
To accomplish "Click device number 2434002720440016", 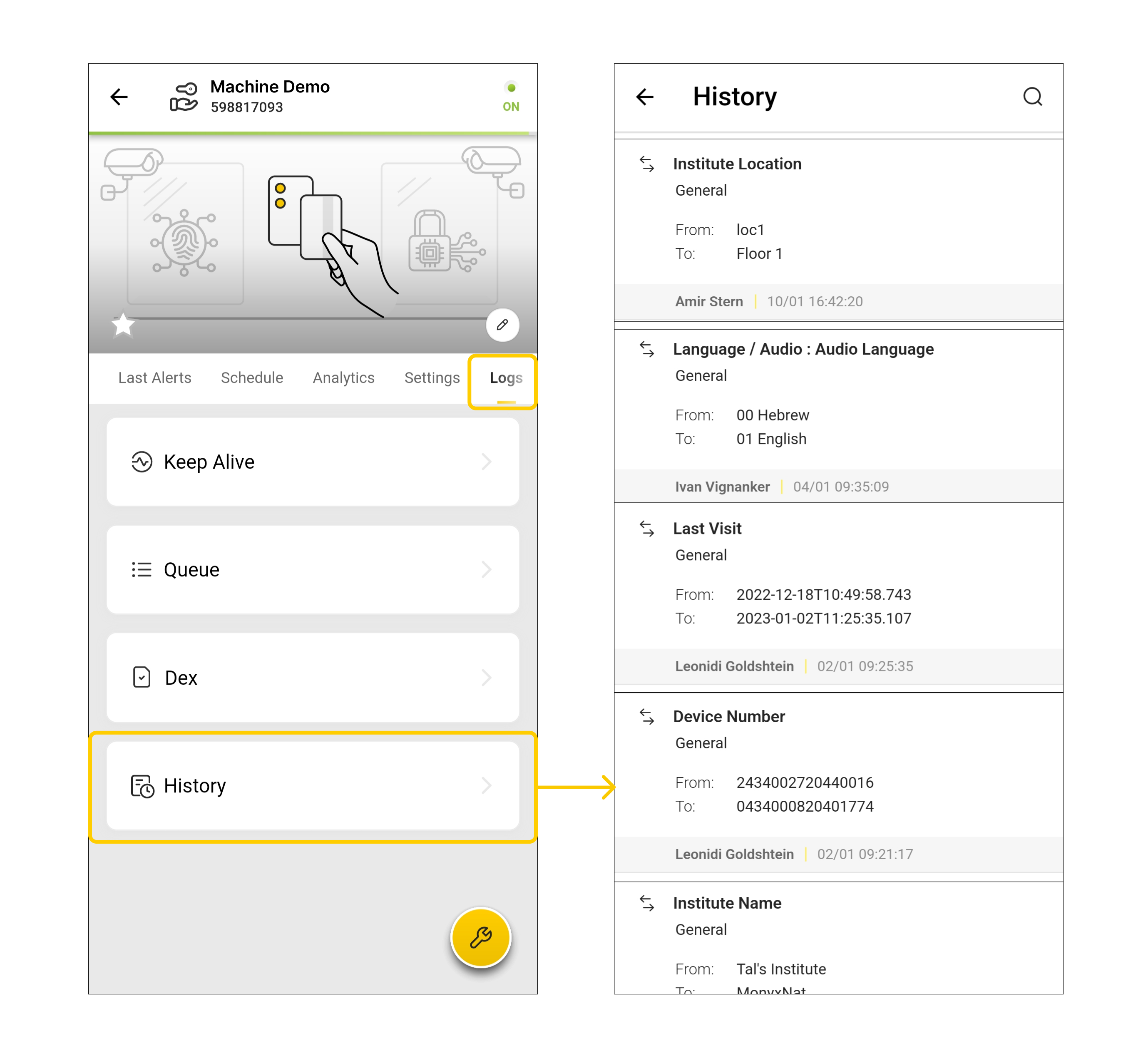I will tap(805, 782).
